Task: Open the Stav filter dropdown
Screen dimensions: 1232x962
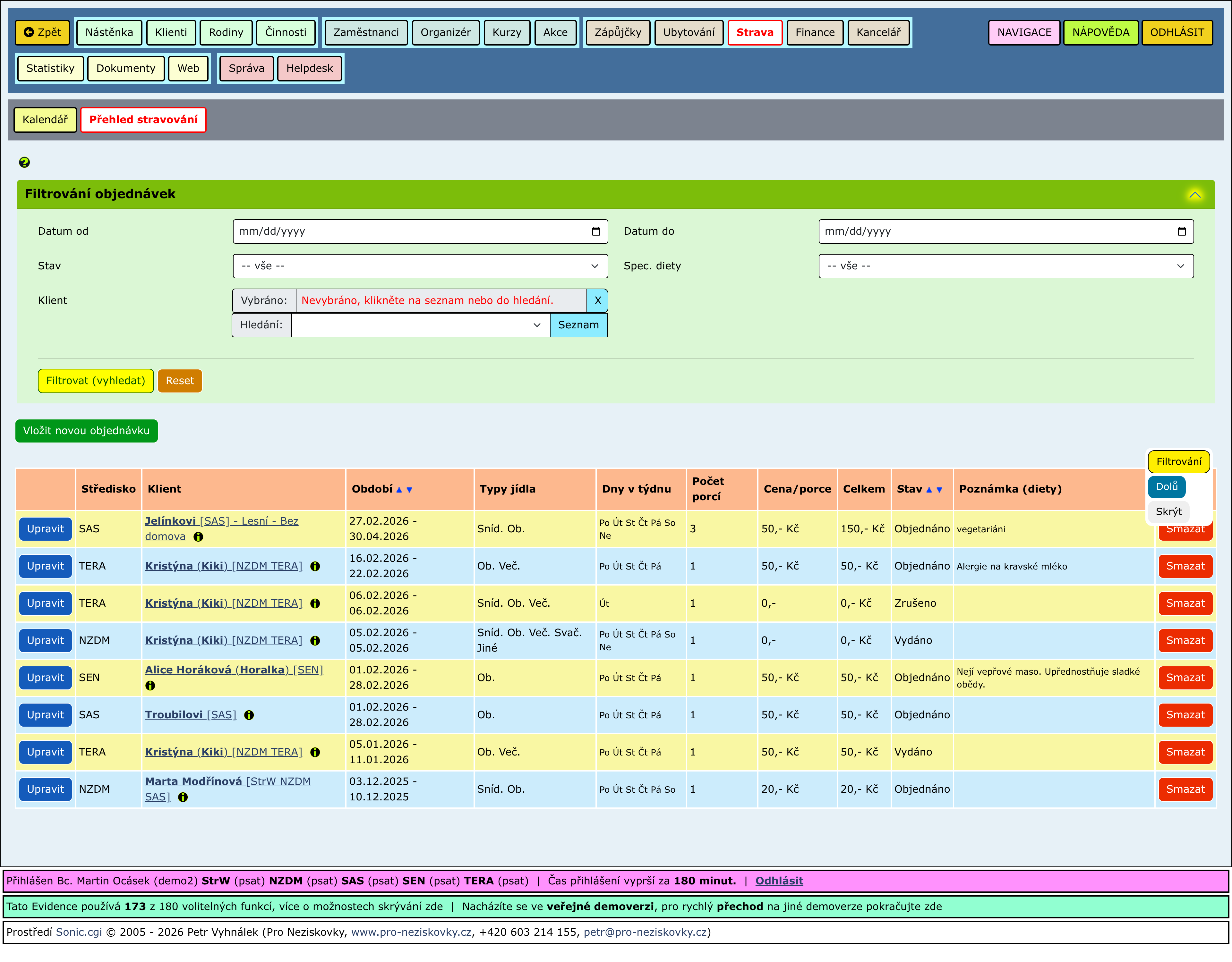Action: pos(420,266)
